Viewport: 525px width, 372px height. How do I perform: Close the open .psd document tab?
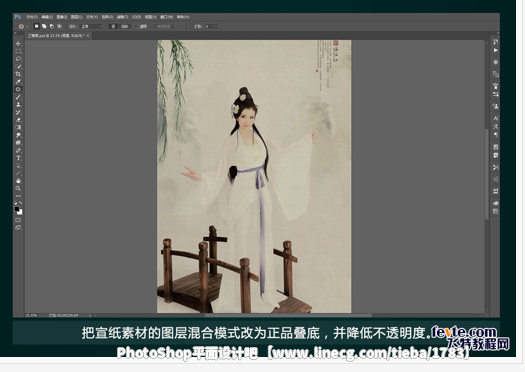coord(88,35)
